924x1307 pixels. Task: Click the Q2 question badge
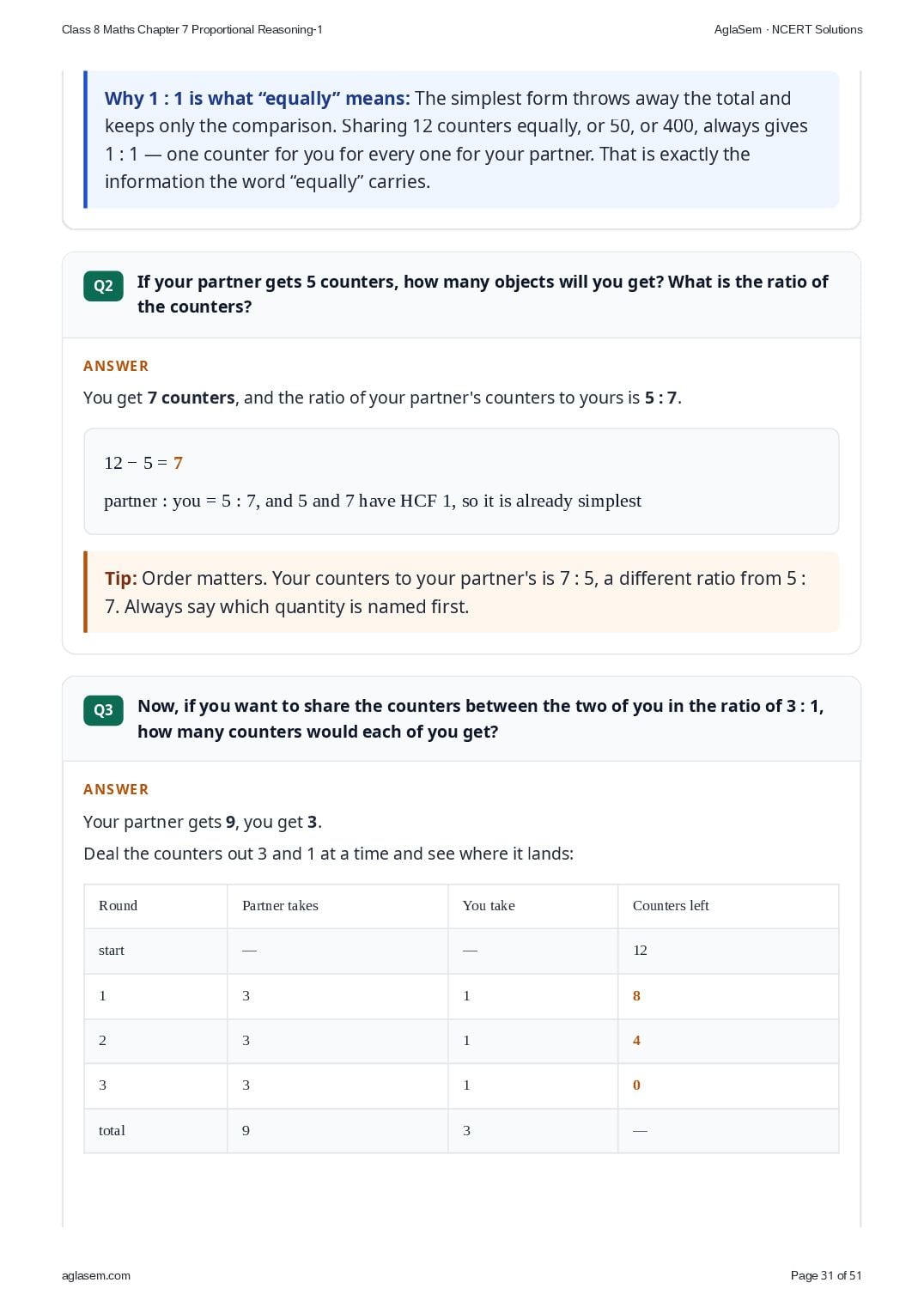103,286
